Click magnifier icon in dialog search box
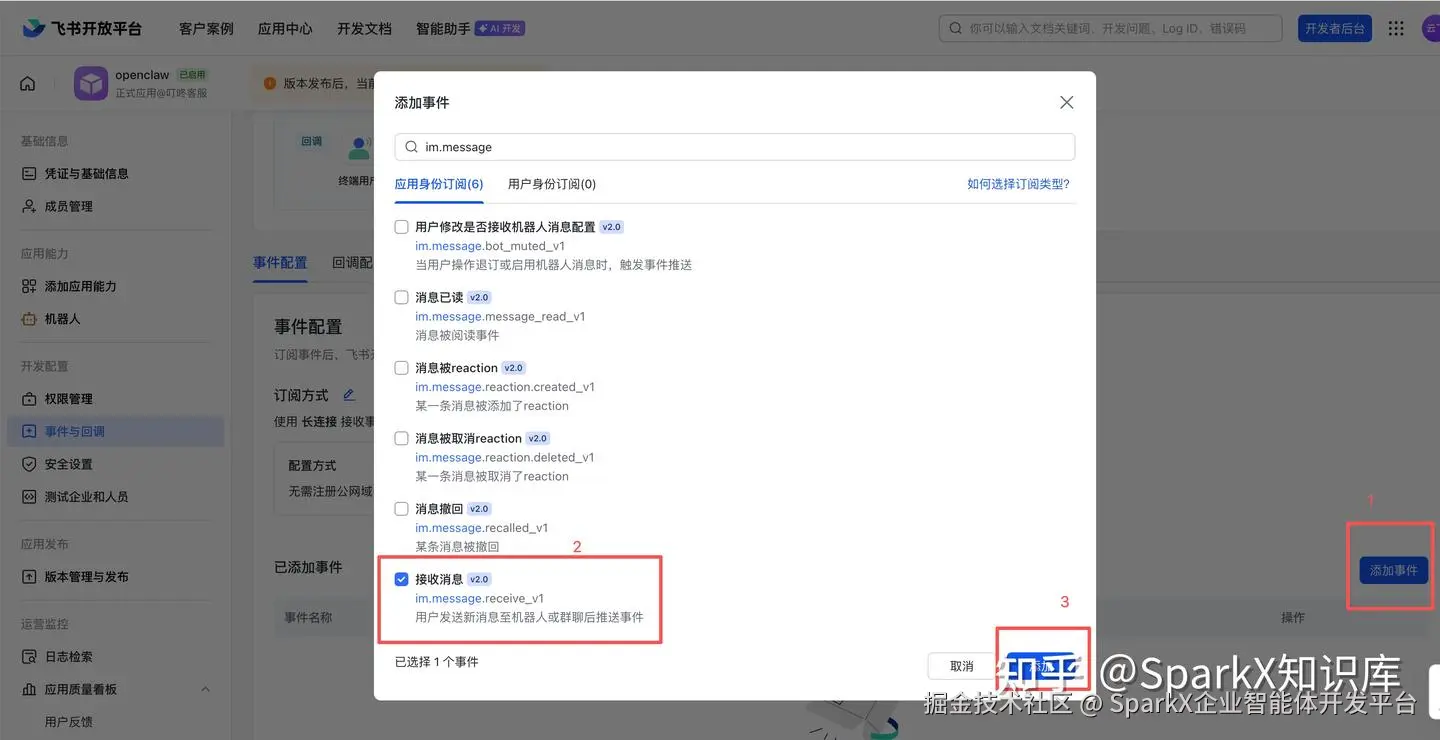The width and height of the screenshot is (1440, 740). [x=411, y=147]
